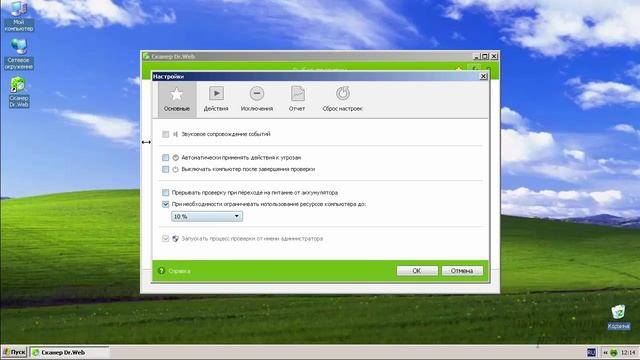
Task: Open the Справка help link
Action: pyautogui.click(x=179, y=271)
